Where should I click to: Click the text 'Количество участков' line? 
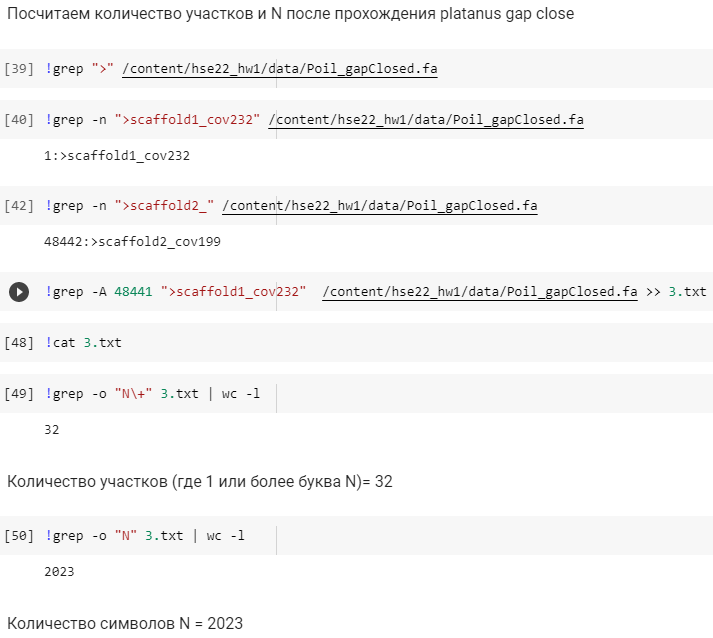(200, 482)
